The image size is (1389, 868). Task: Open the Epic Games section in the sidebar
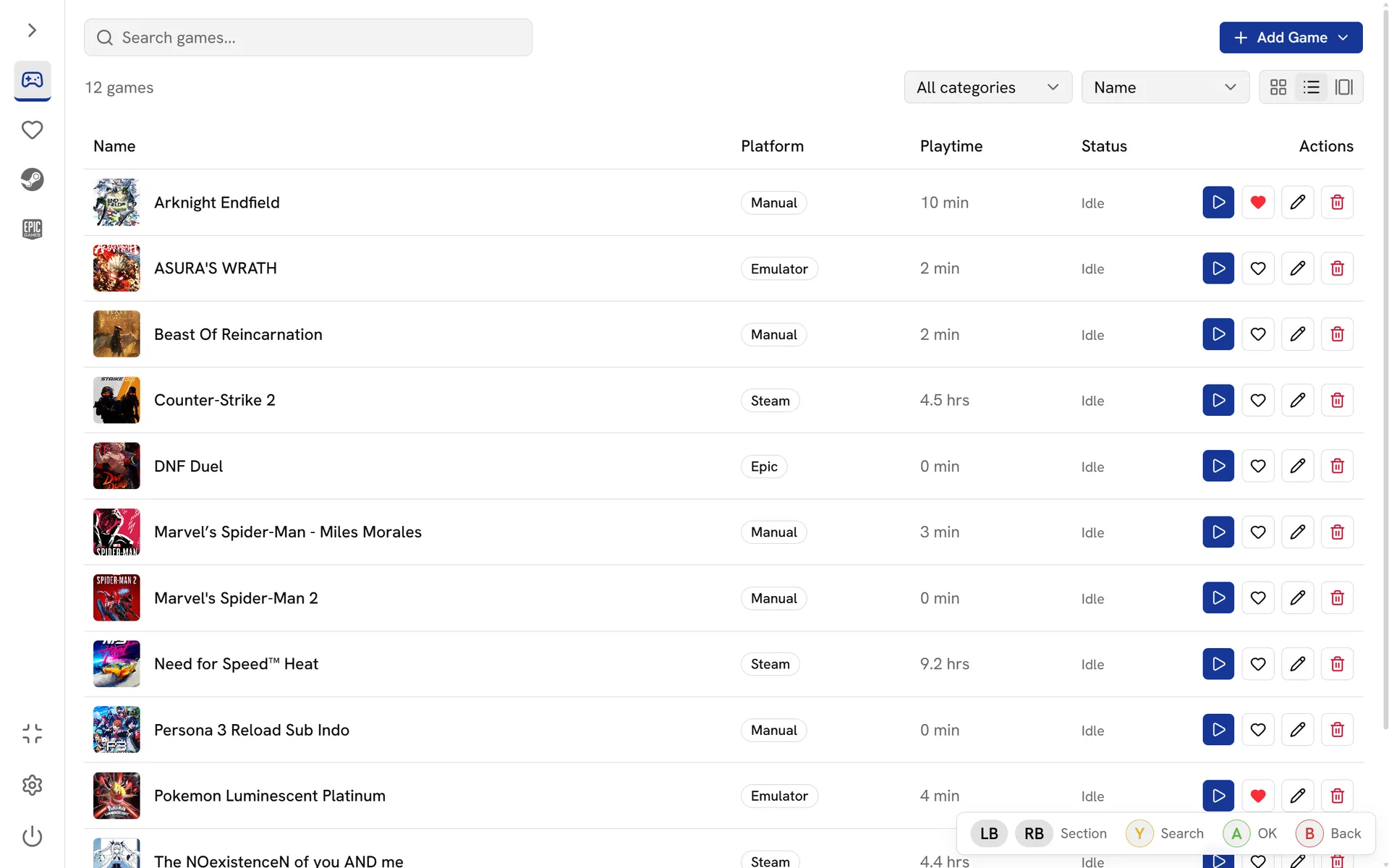(32, 229)
